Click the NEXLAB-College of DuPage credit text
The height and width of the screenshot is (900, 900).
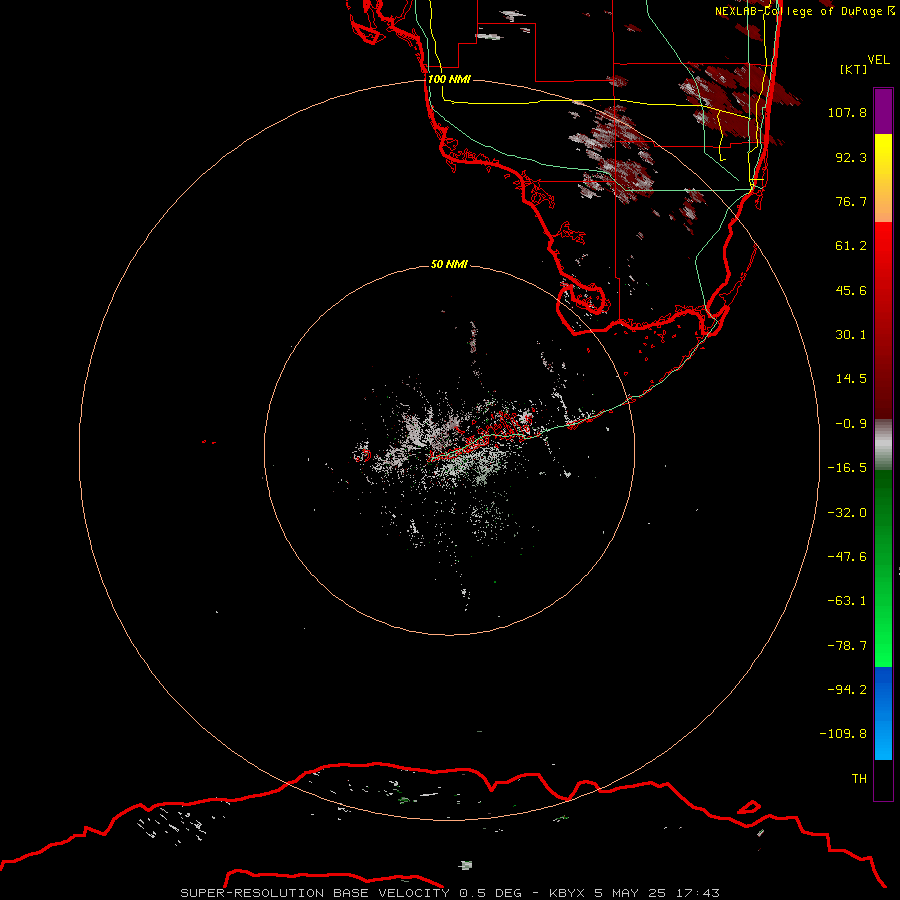[x=804, y=11]
